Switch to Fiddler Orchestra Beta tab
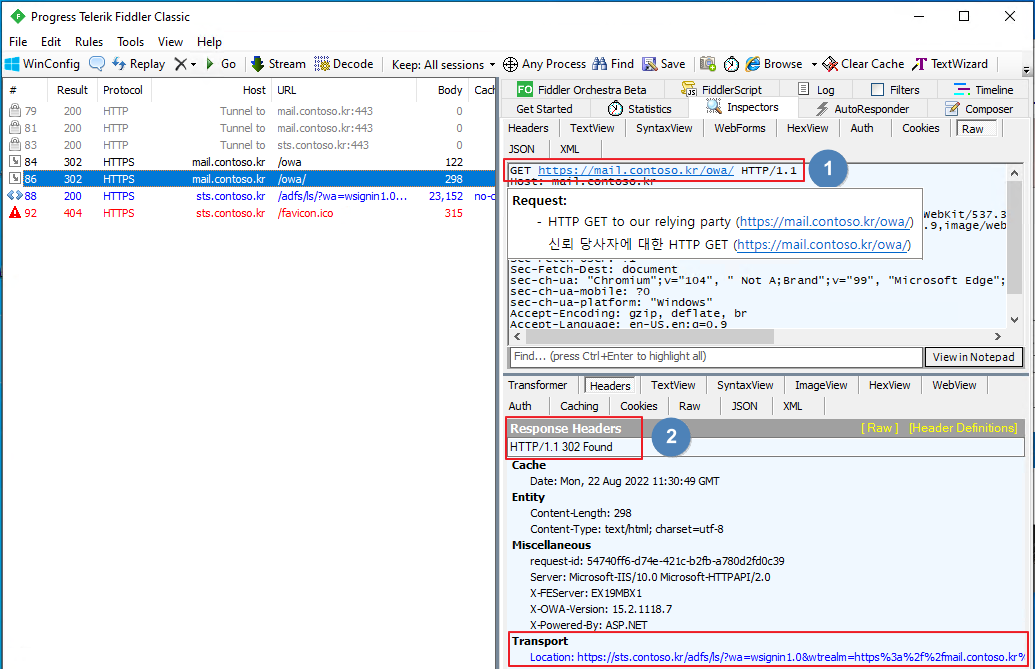Viewport: 1035px width, 669px height. 582,90
